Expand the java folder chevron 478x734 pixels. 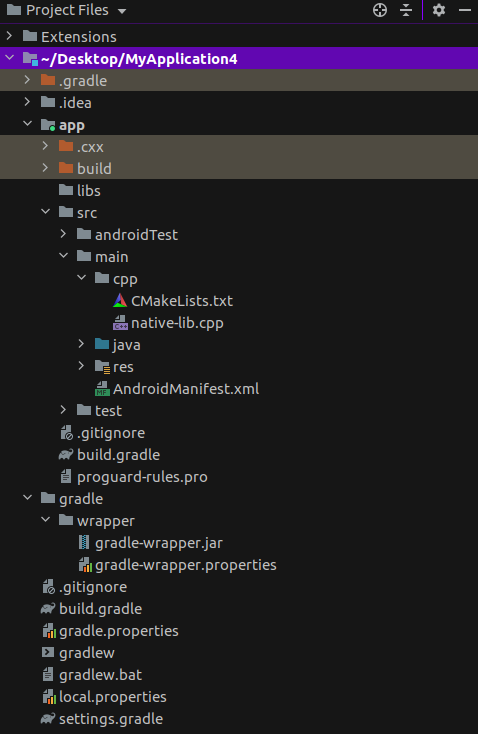[81, 344]
